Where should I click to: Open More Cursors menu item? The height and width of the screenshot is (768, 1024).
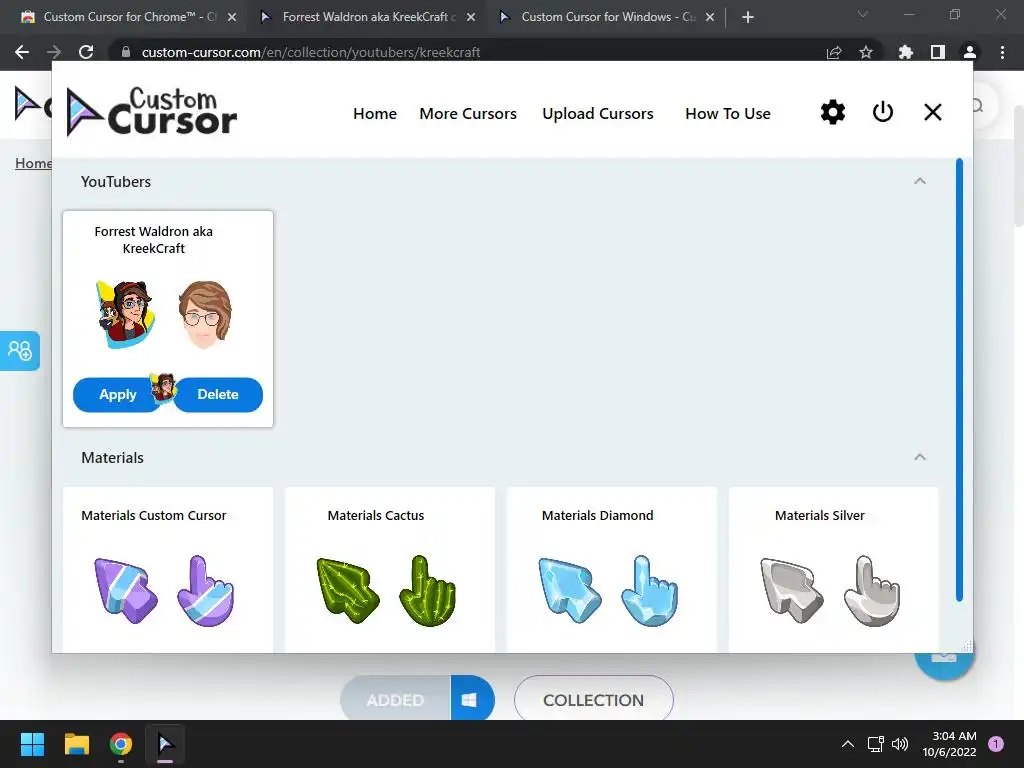(468, 114)
